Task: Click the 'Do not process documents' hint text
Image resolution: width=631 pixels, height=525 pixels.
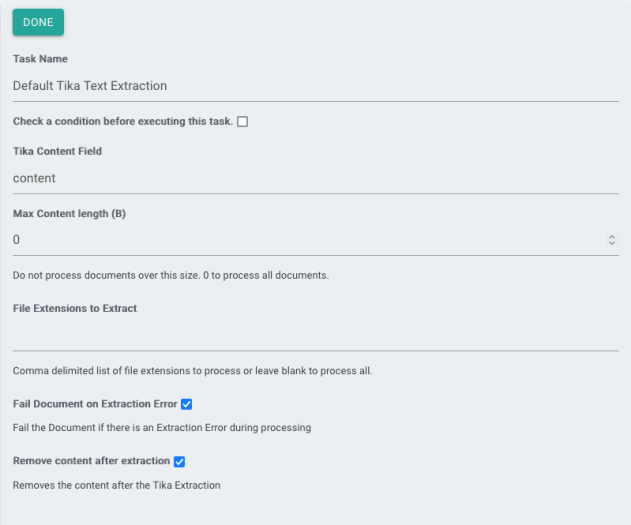Action: point(170,275)
